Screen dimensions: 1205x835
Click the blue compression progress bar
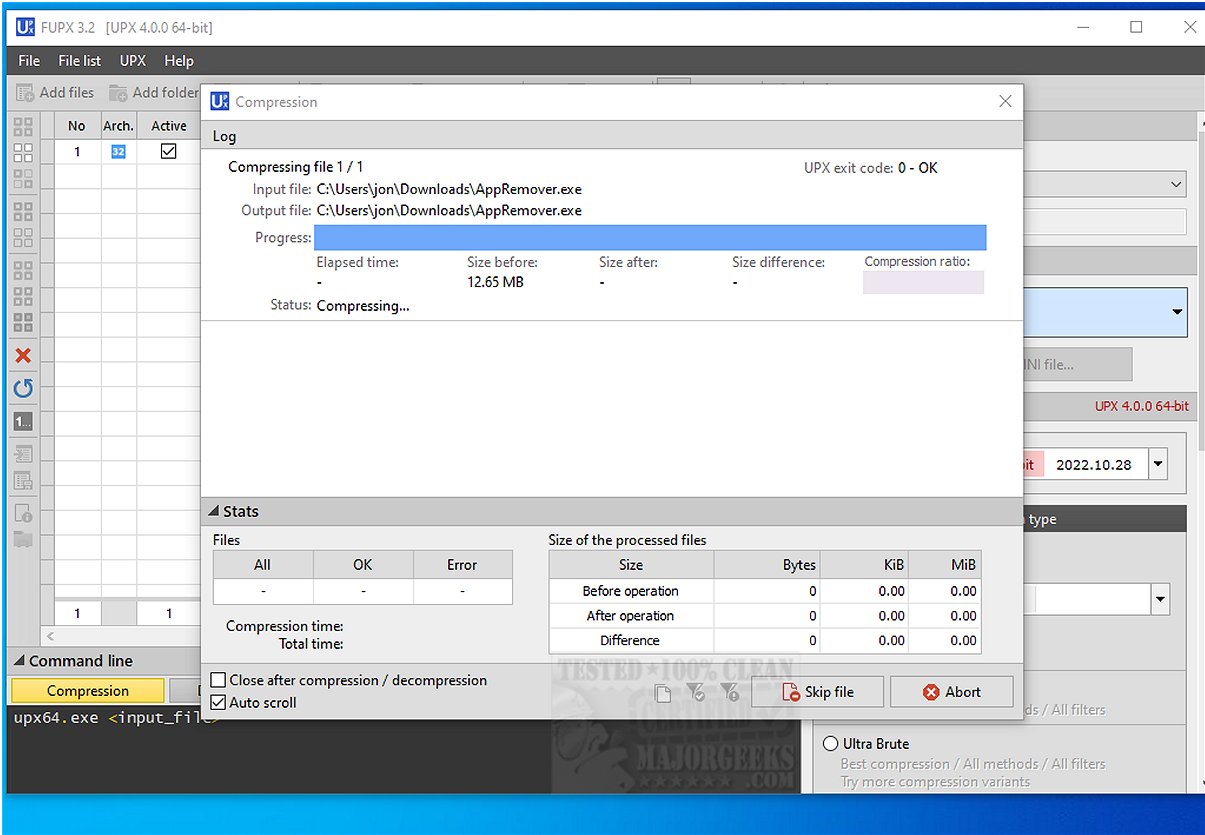pos(650,237)
